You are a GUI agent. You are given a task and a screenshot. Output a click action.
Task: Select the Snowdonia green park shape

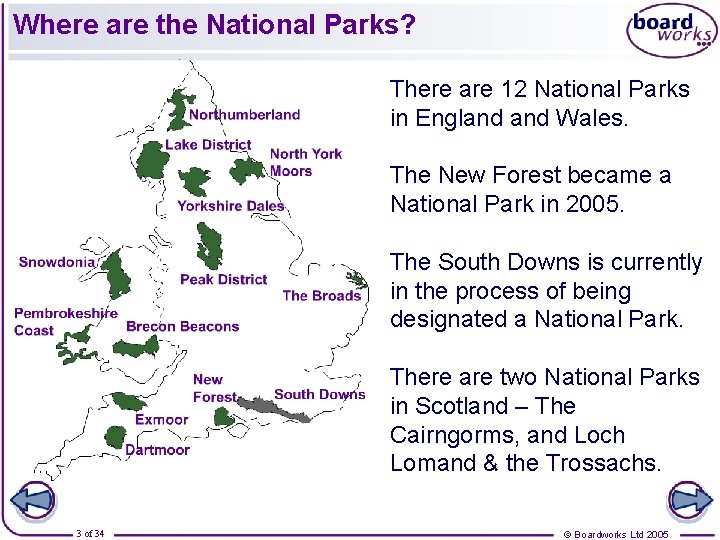point(117,275)
